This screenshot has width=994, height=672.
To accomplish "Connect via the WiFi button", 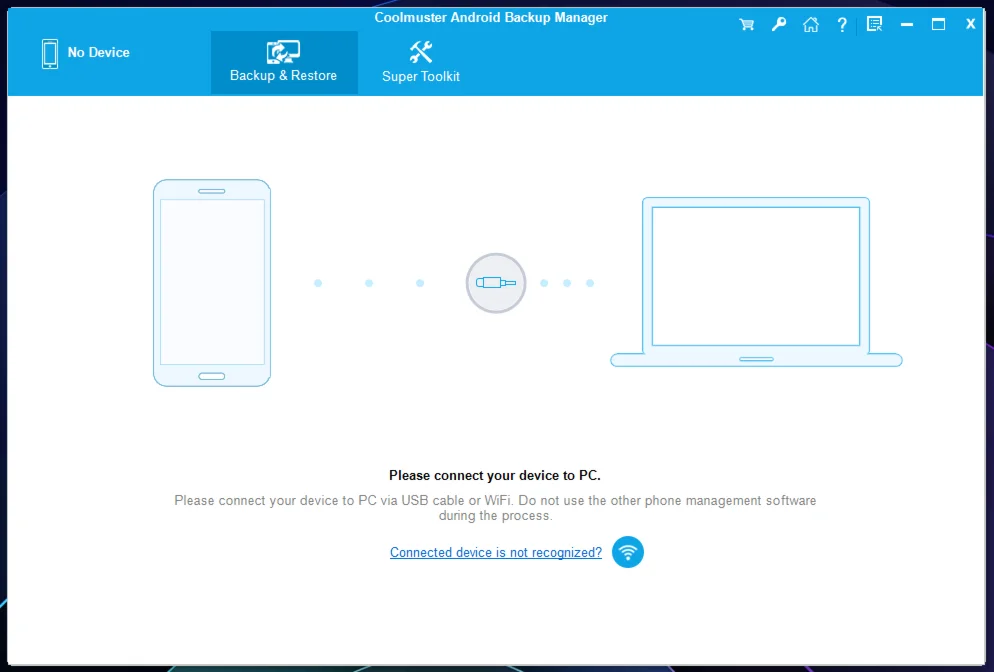I will point(628,552).
